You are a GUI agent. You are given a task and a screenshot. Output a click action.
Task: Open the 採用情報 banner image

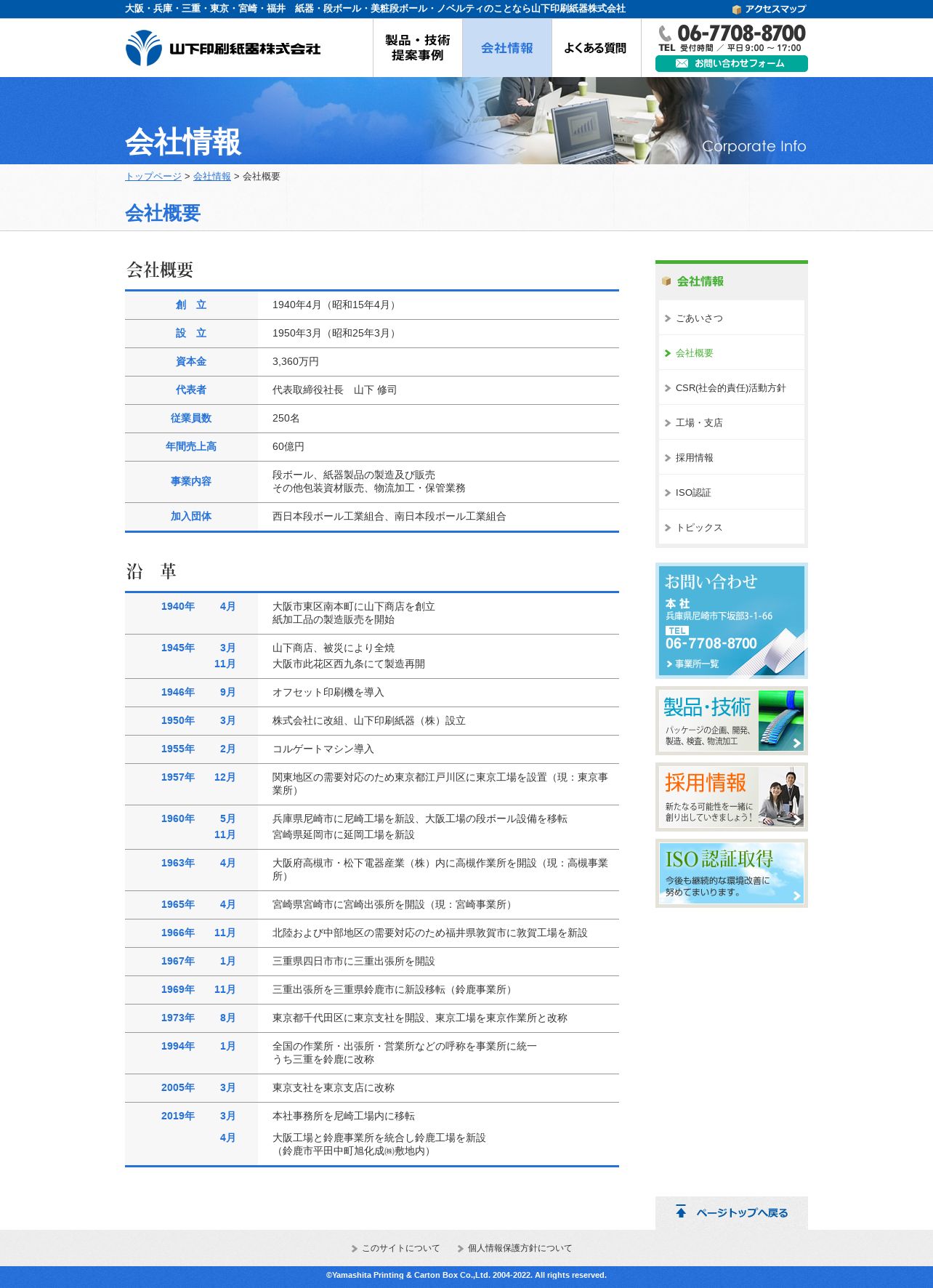click(x=731, y=797)
